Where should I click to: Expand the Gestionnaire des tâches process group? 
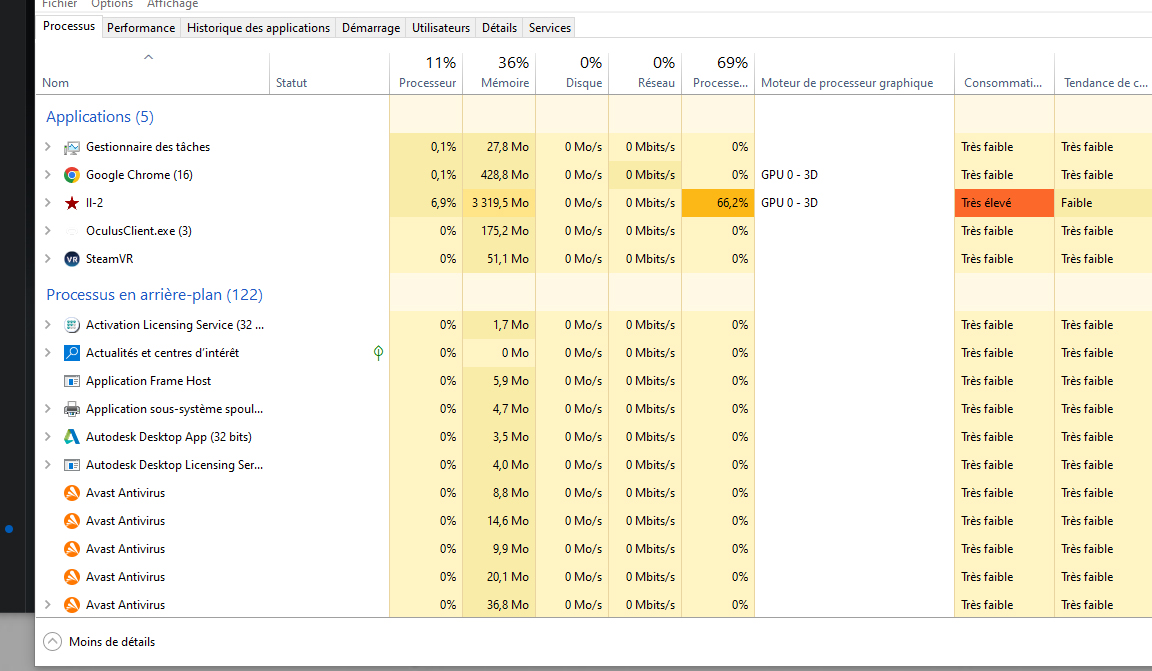pyautogui.click(x=48, y=147)
